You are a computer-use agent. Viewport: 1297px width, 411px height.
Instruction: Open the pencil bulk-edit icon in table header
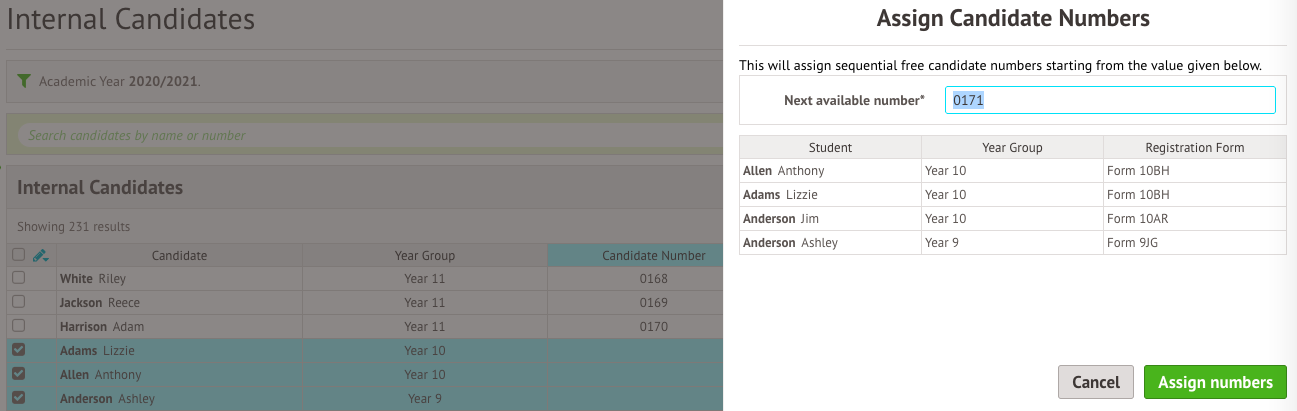[x=41, y=255]
